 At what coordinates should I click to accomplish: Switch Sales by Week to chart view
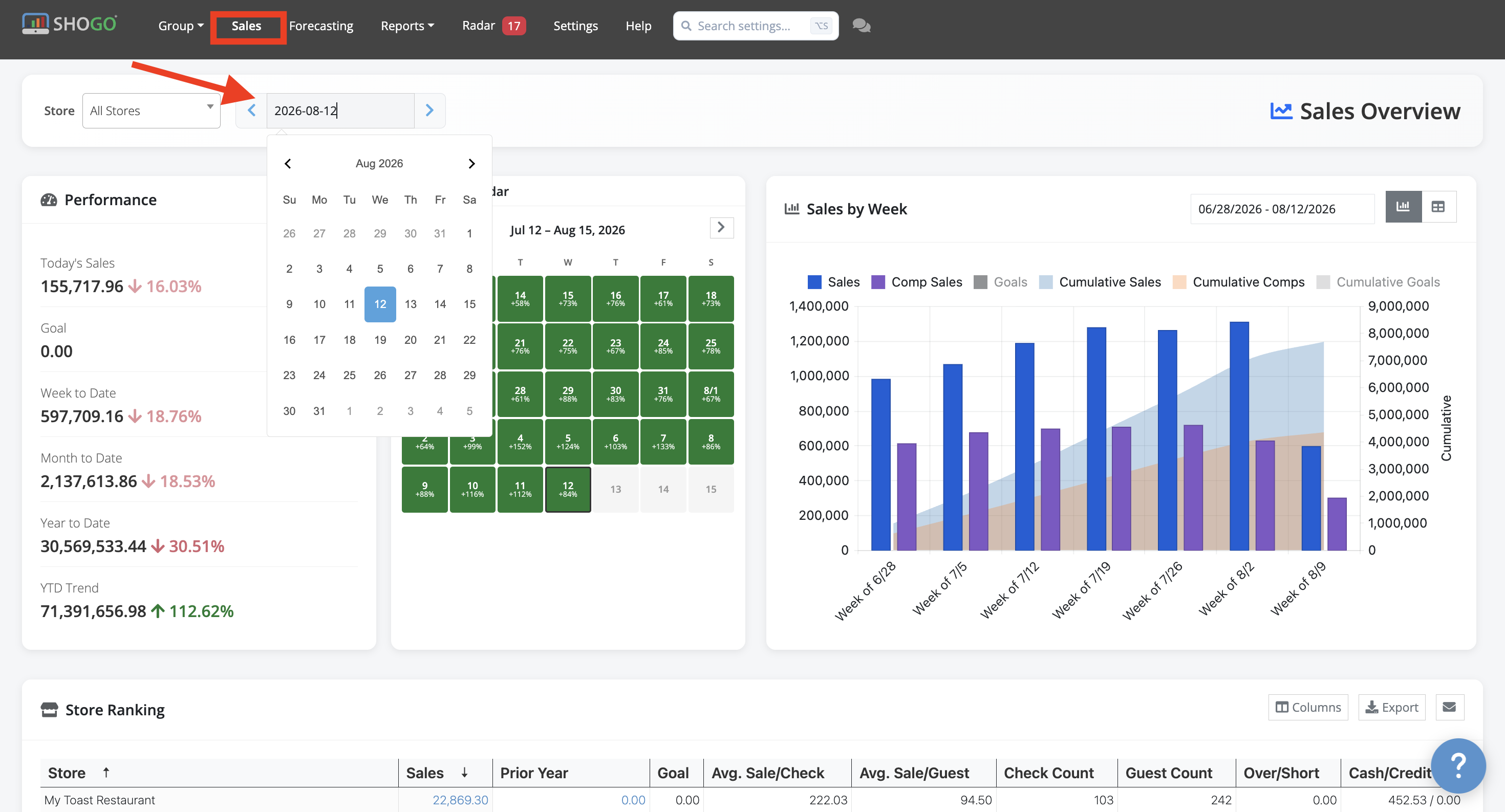pos(1403,207)
